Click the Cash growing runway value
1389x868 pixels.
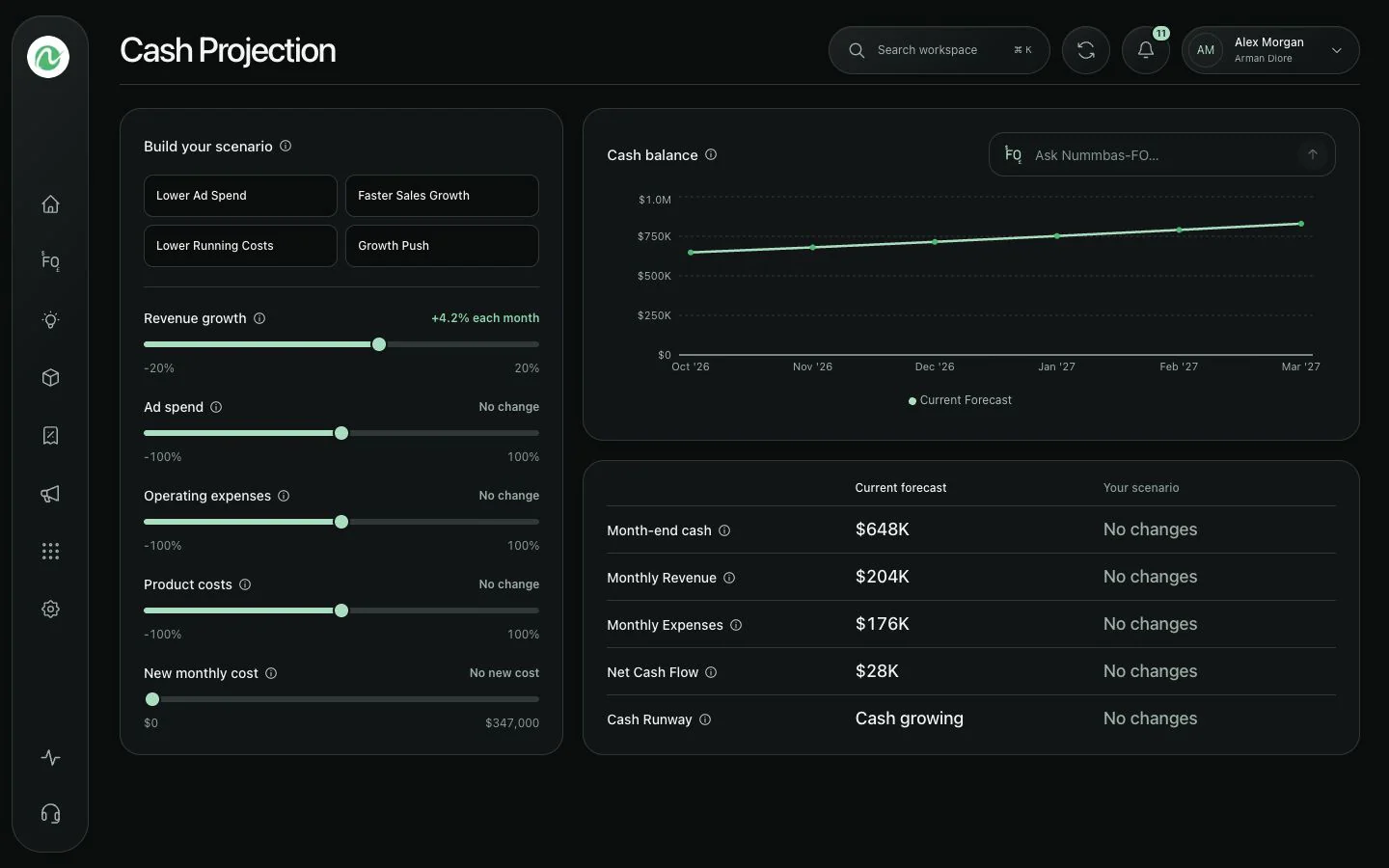[x=910, y=719]
